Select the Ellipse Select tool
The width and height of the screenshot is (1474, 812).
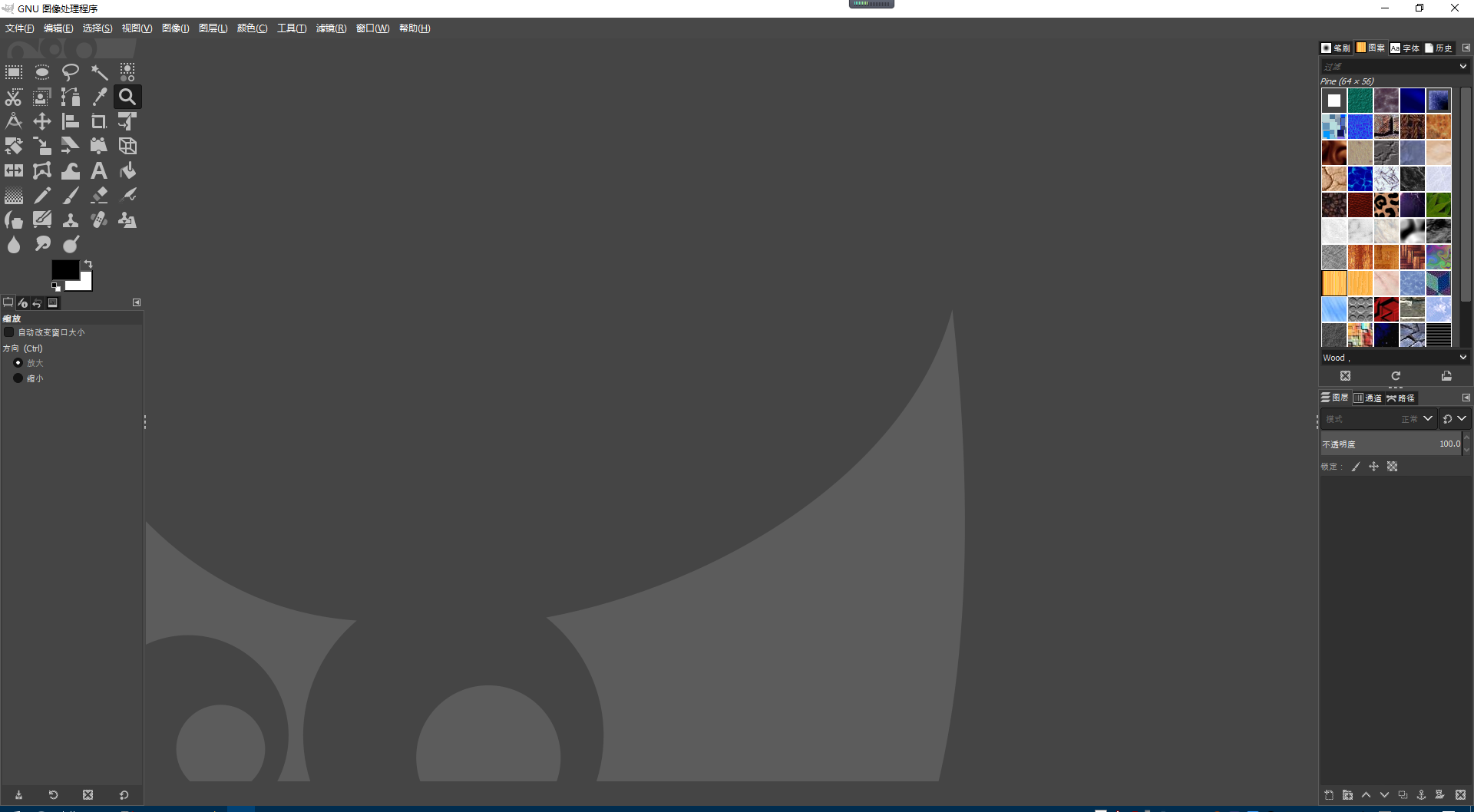(x=42, y=72)
